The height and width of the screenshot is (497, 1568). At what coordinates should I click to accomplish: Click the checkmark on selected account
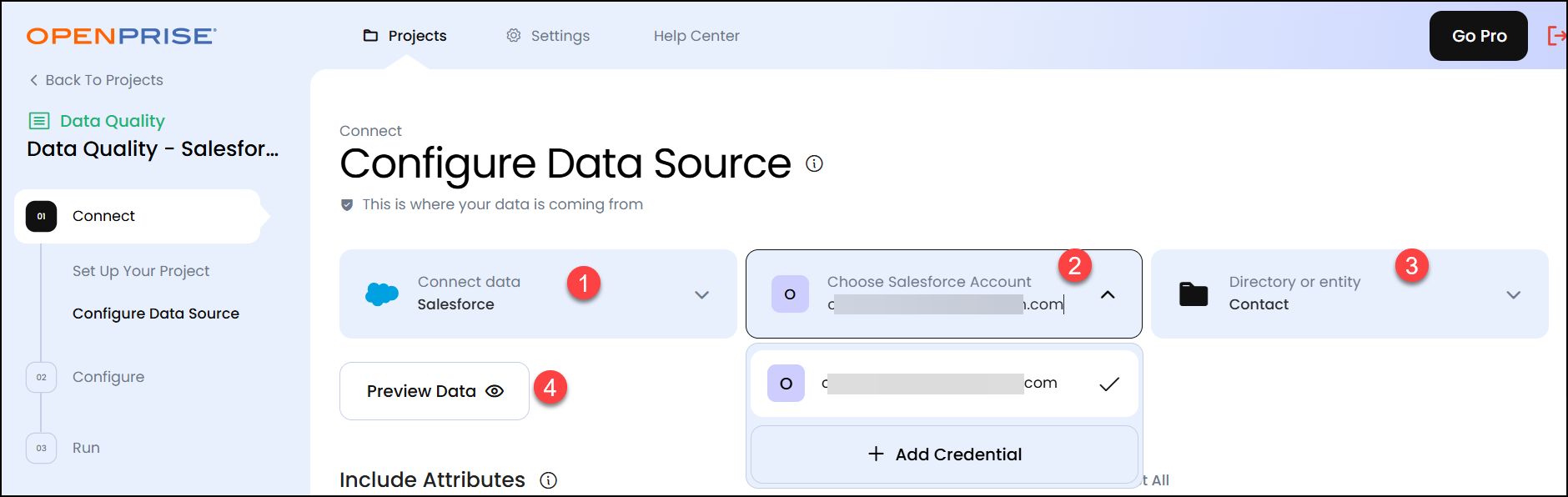pos(1109,384)
